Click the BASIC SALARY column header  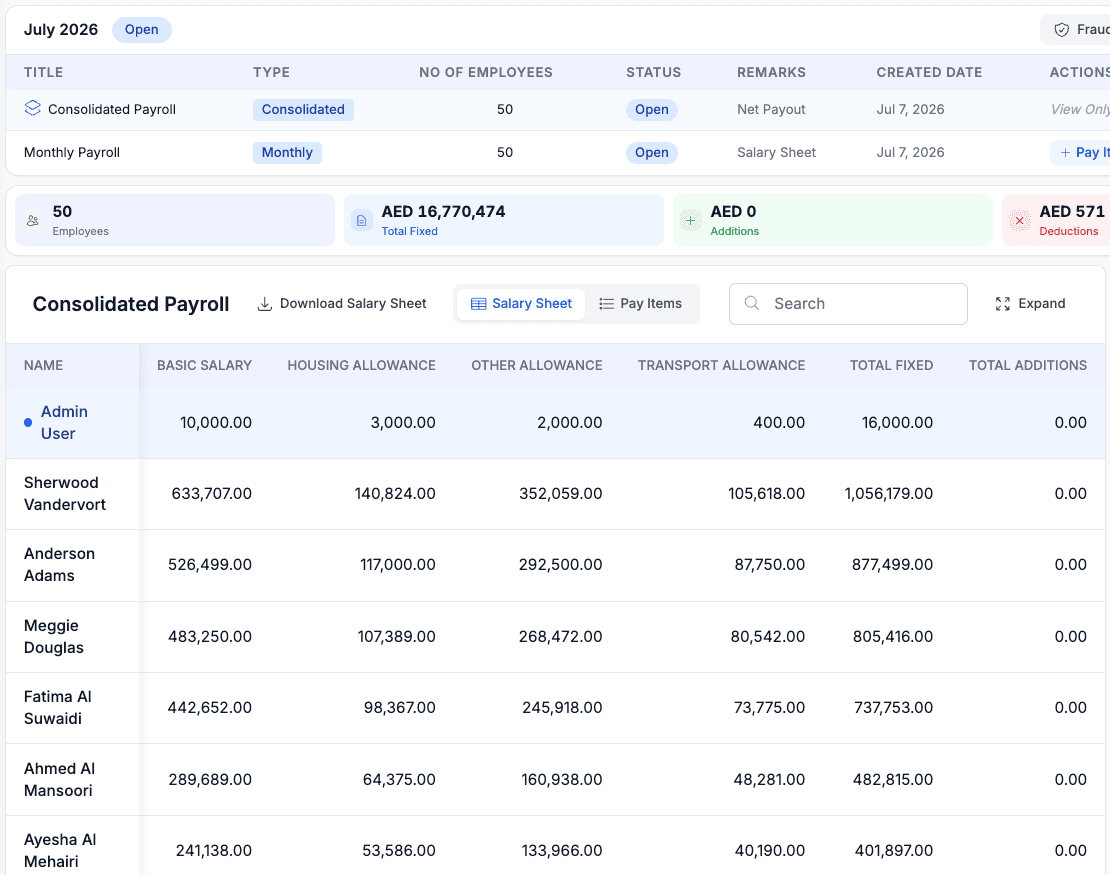click(x=204, y=365)
